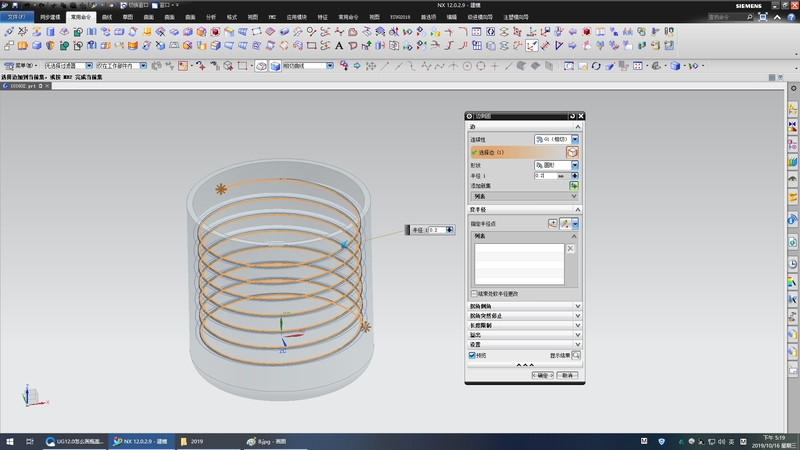Screen dimensions: 800x450
Task: Click the 取消 cancel button
Action: coord(567,376)
